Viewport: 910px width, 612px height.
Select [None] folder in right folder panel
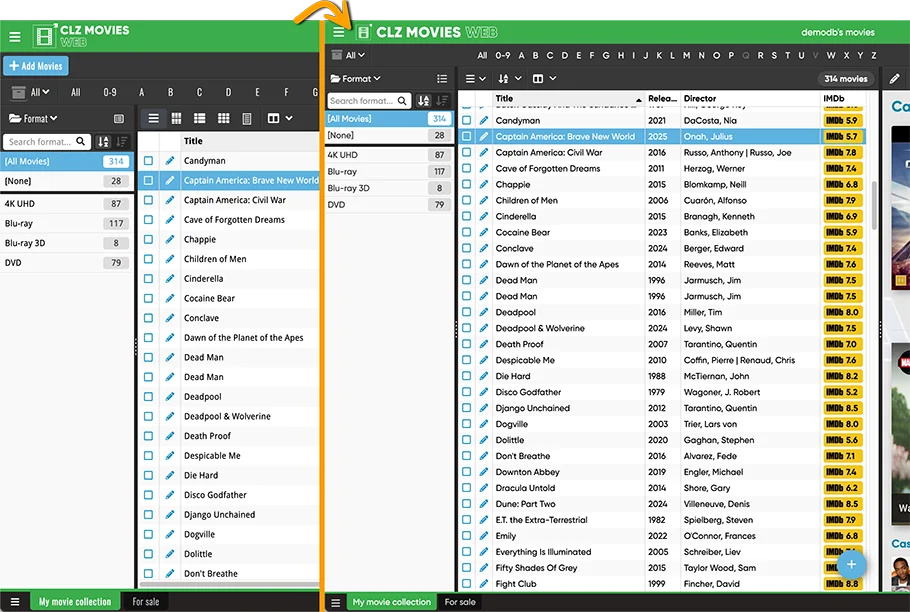(x=388, y=135)
